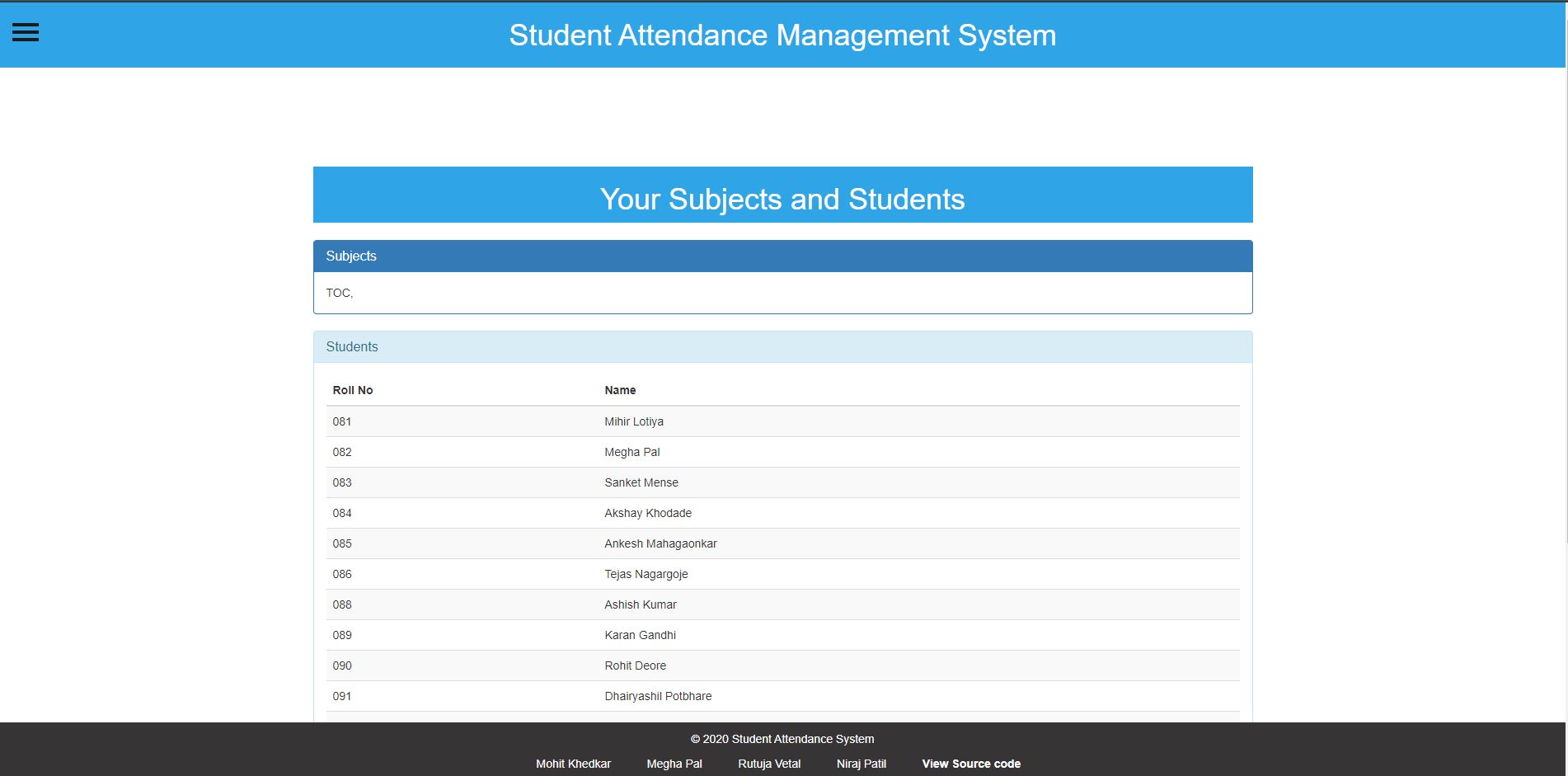Click the Roll No column header
This screenshot has width=1568, height=776.
point(353,390)
